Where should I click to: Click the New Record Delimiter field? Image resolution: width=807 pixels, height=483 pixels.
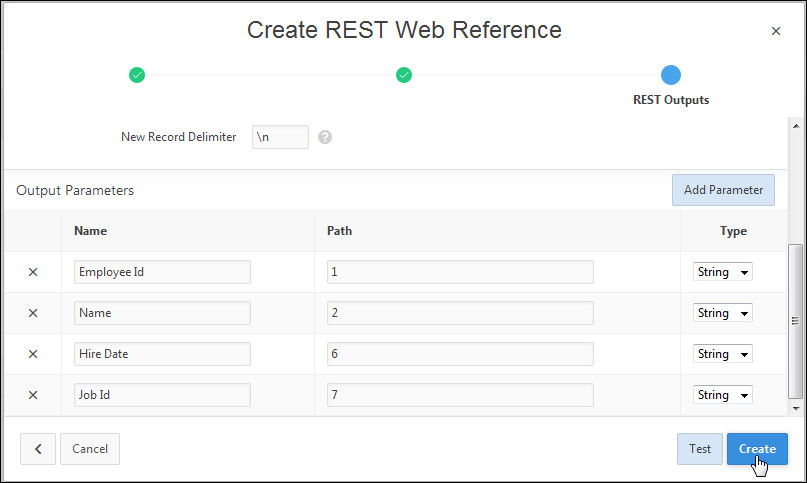[280, 137]
